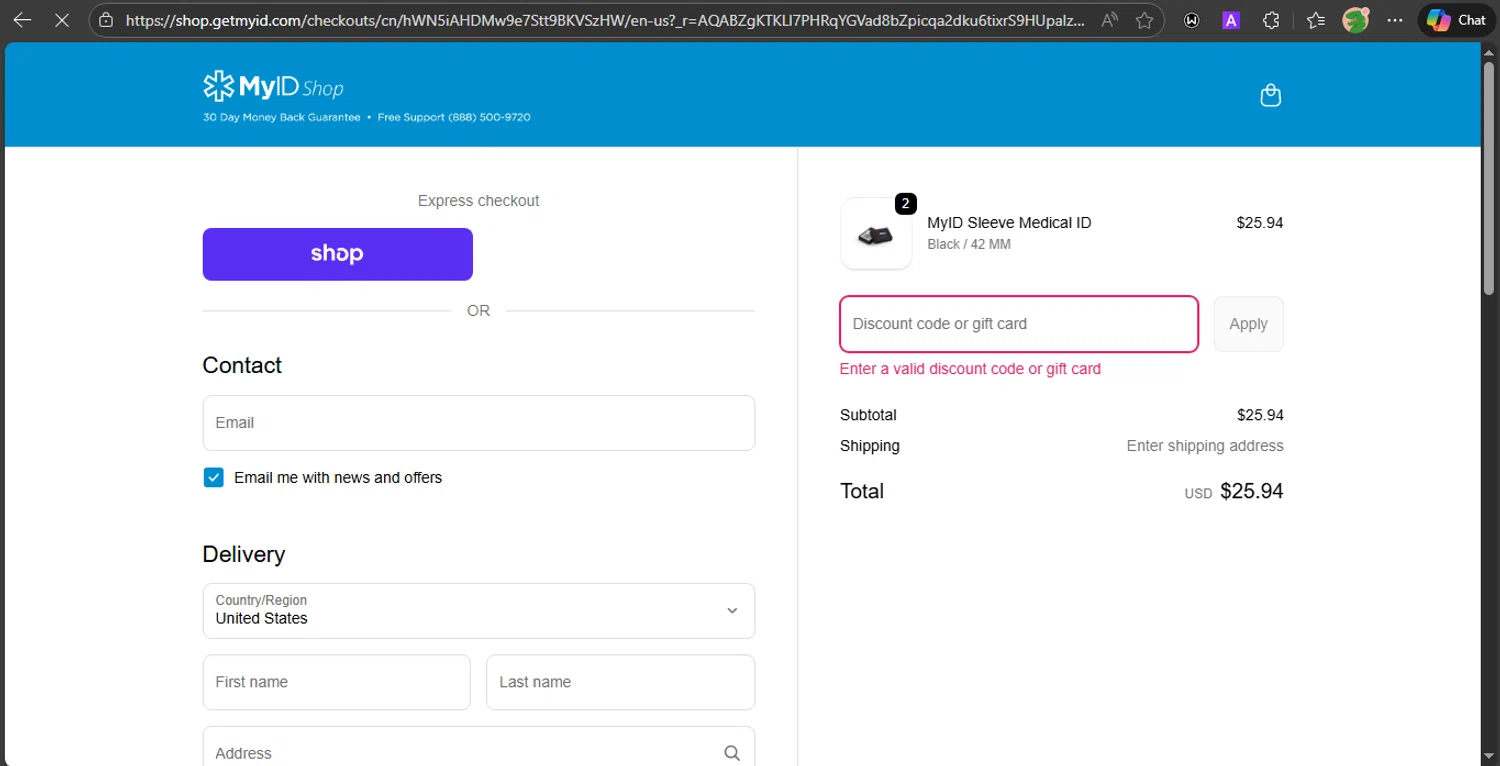Viewport: 1500px width, 766px height.
Task: Click the 'Enter a valid discount code' error
Action: (x=970, y=369)
